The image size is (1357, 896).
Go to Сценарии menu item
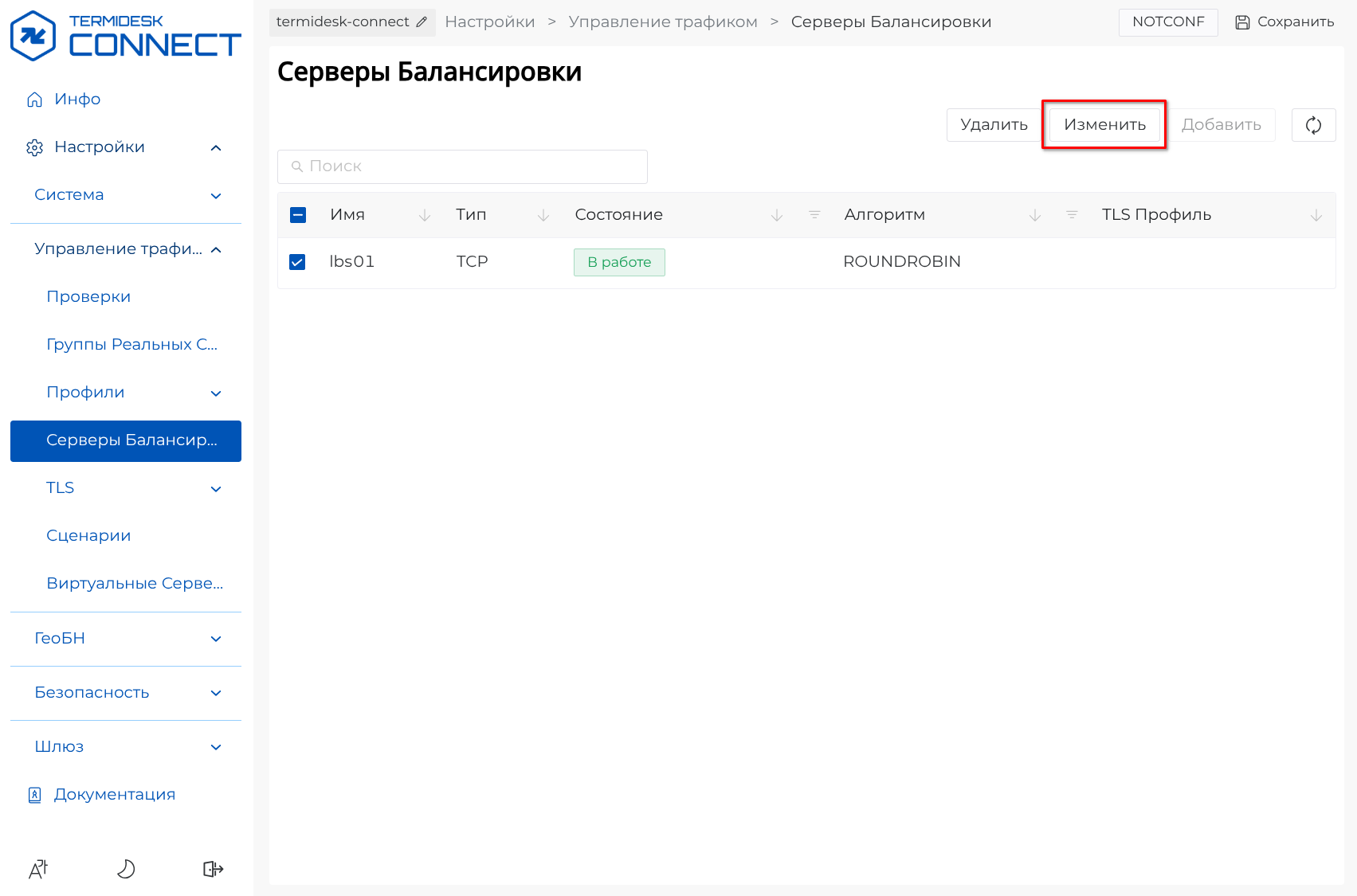(88, 536)
